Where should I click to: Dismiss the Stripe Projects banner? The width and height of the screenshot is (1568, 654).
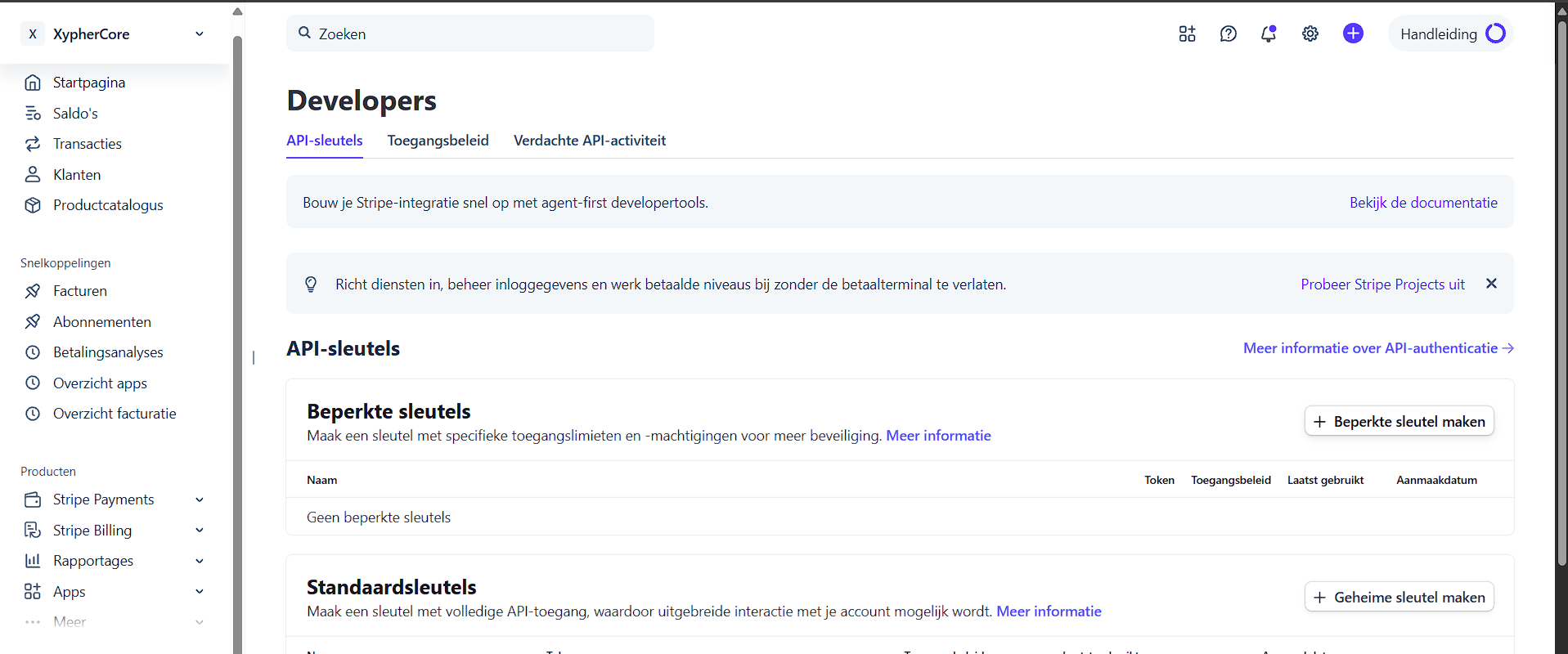(1491, 284)
